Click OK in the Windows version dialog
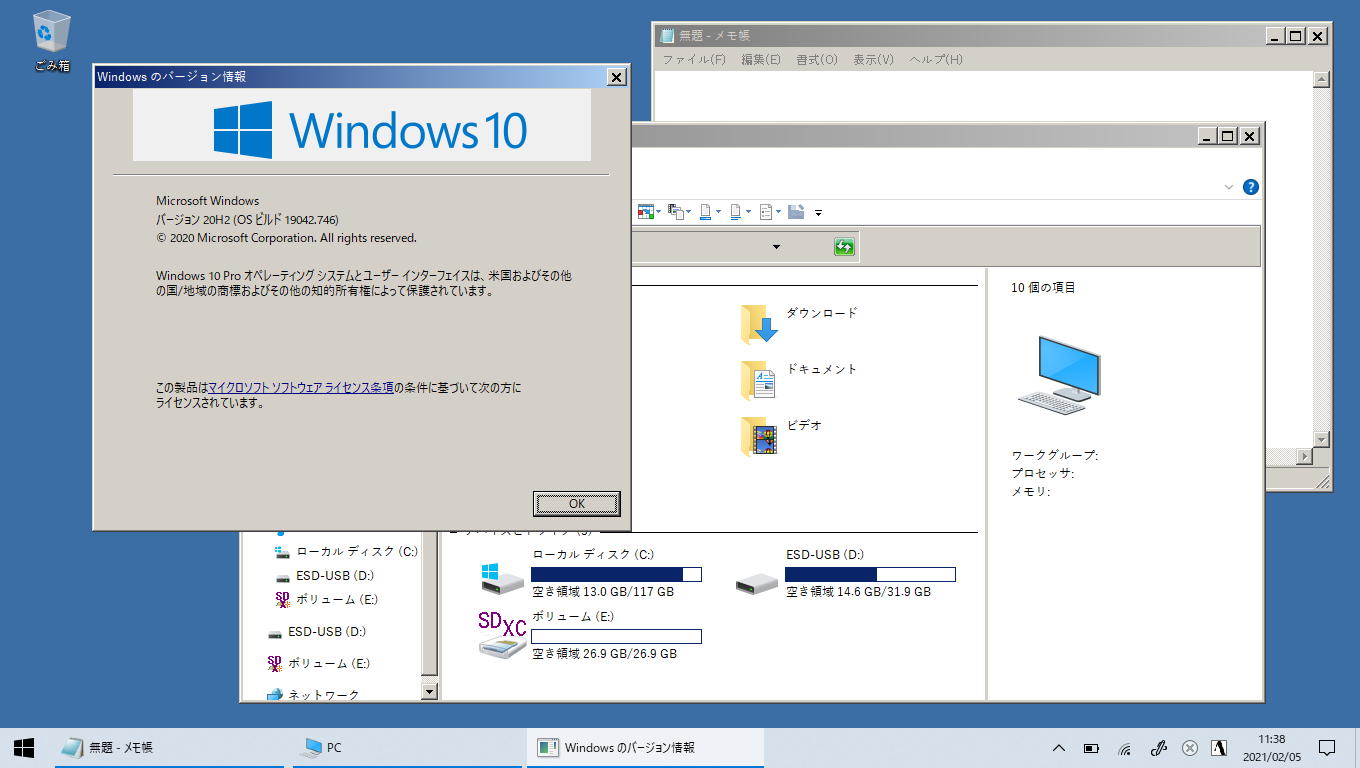 tap(577, 503)
